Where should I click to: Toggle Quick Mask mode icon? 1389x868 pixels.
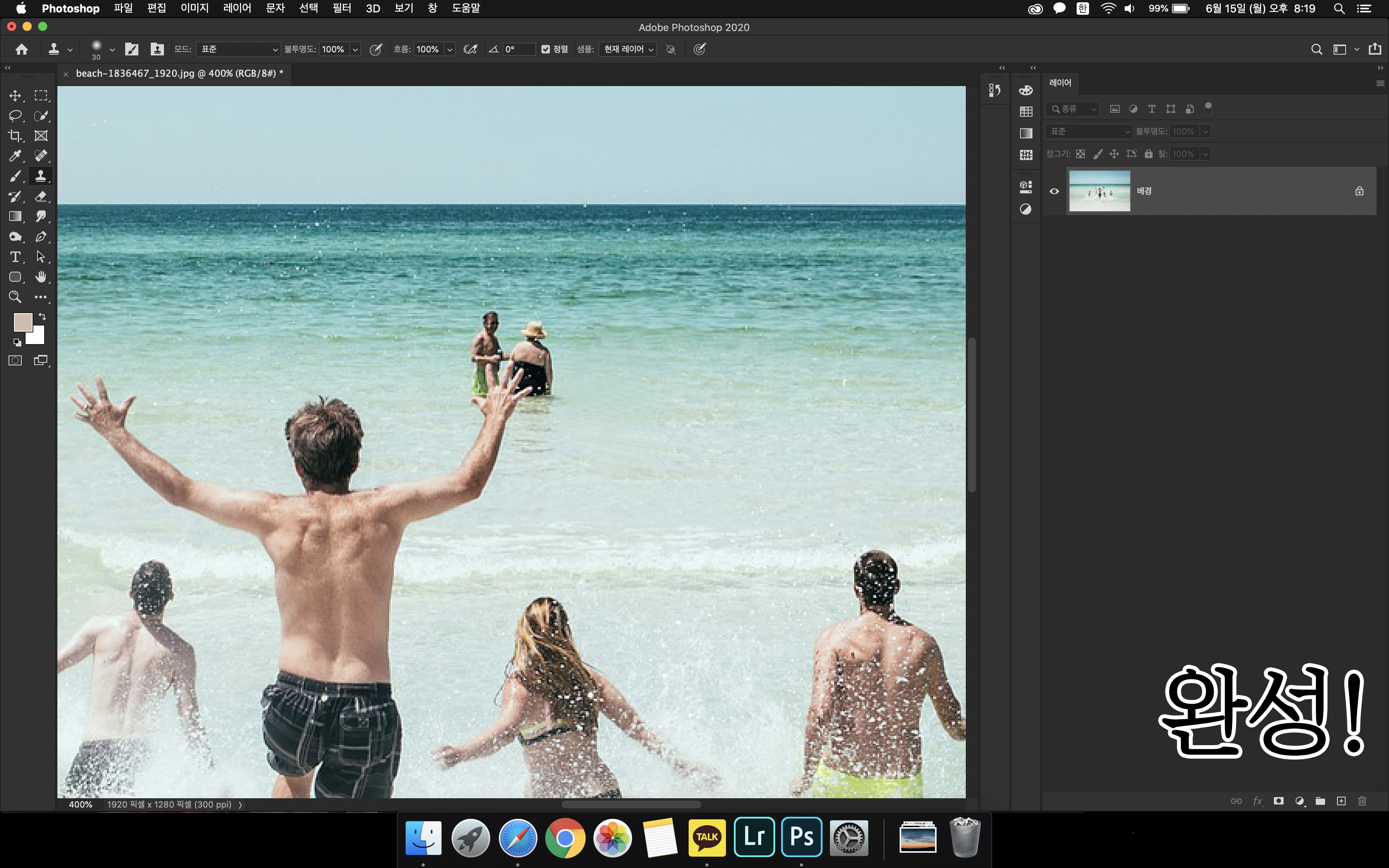pyautogui.click(x=15, y=360)
